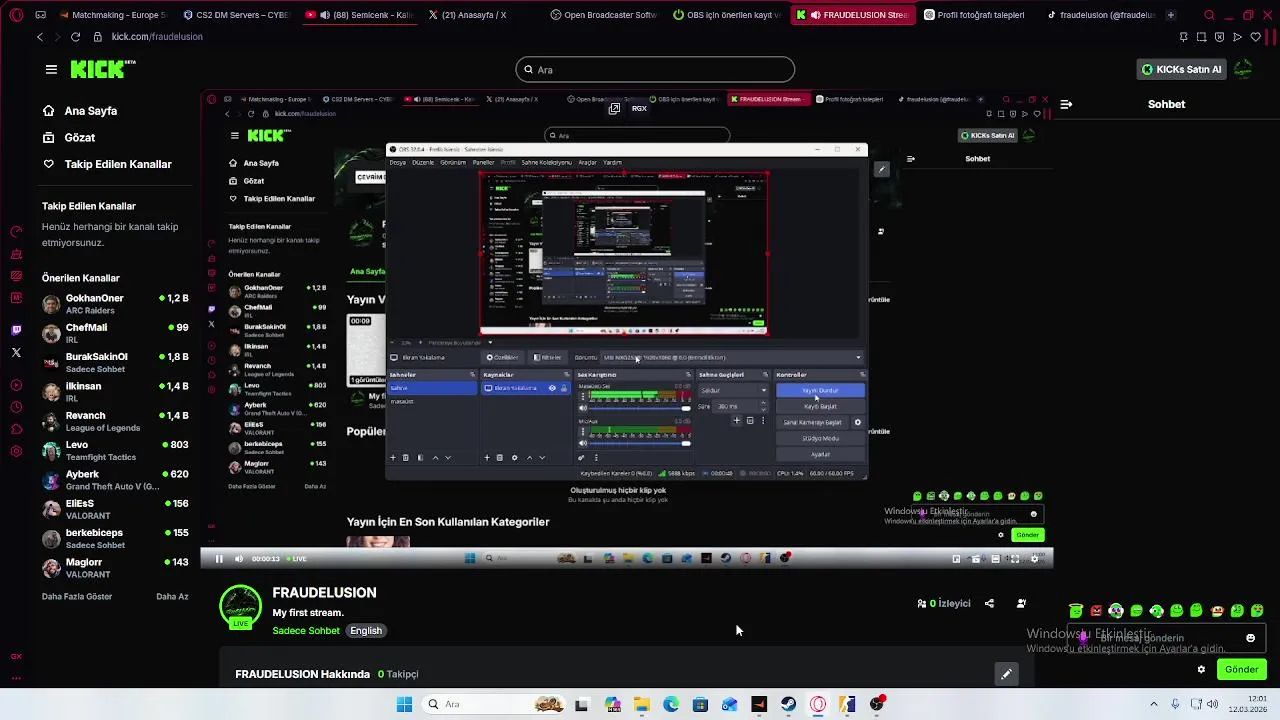Click the Kick search field
The width and height of the screenshot is (1280, 720).
coord(655,70)
